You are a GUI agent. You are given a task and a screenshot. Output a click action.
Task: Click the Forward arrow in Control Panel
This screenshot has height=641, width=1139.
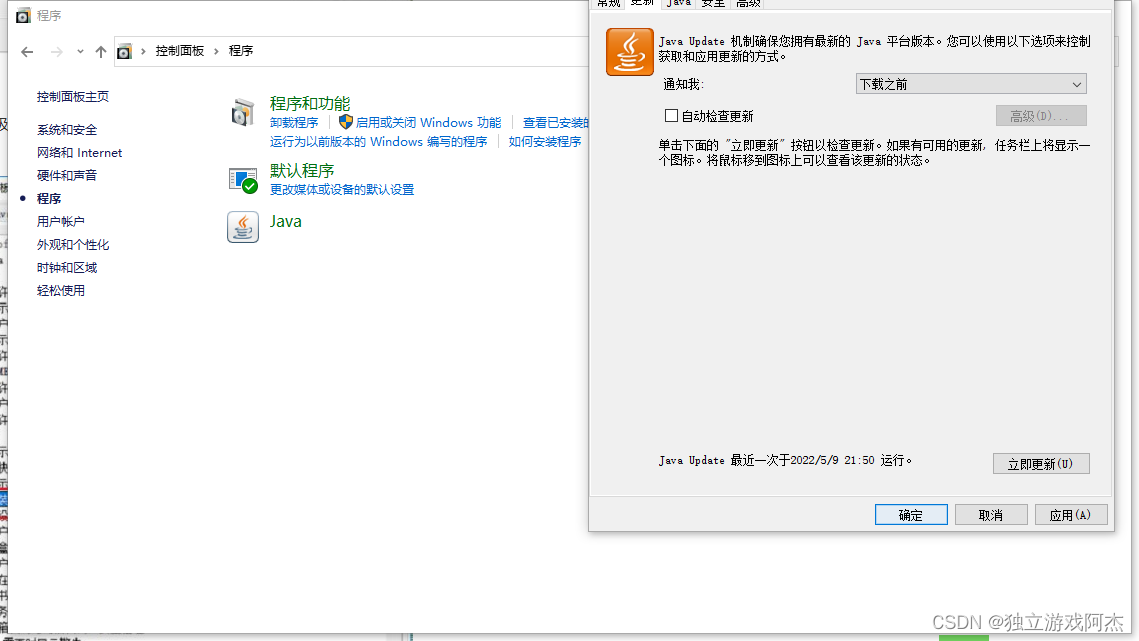tap(57, 52)
